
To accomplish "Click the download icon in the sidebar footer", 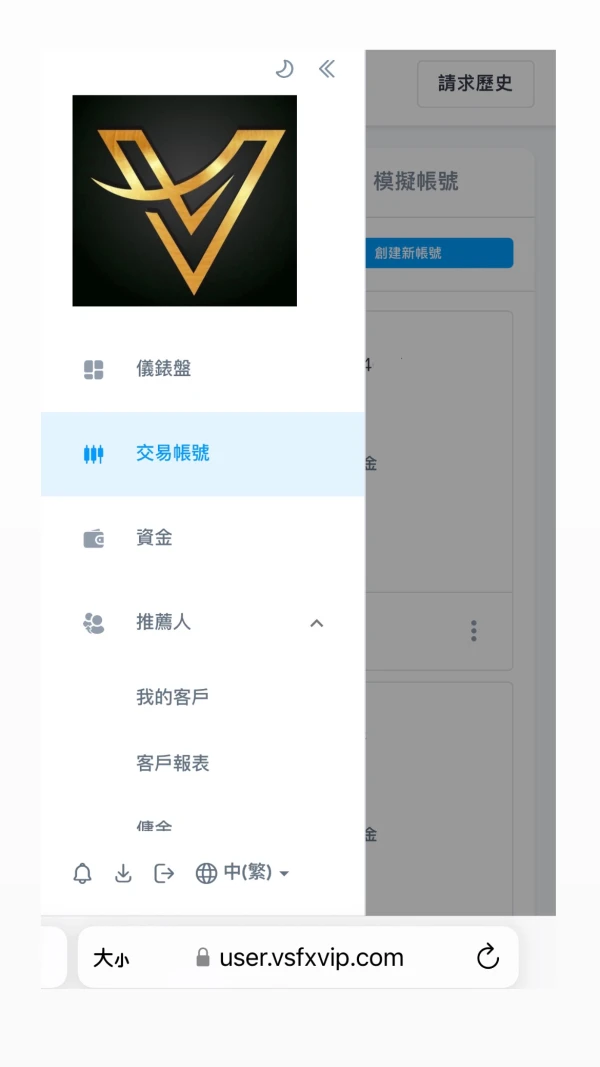I will tap(123, 873).
